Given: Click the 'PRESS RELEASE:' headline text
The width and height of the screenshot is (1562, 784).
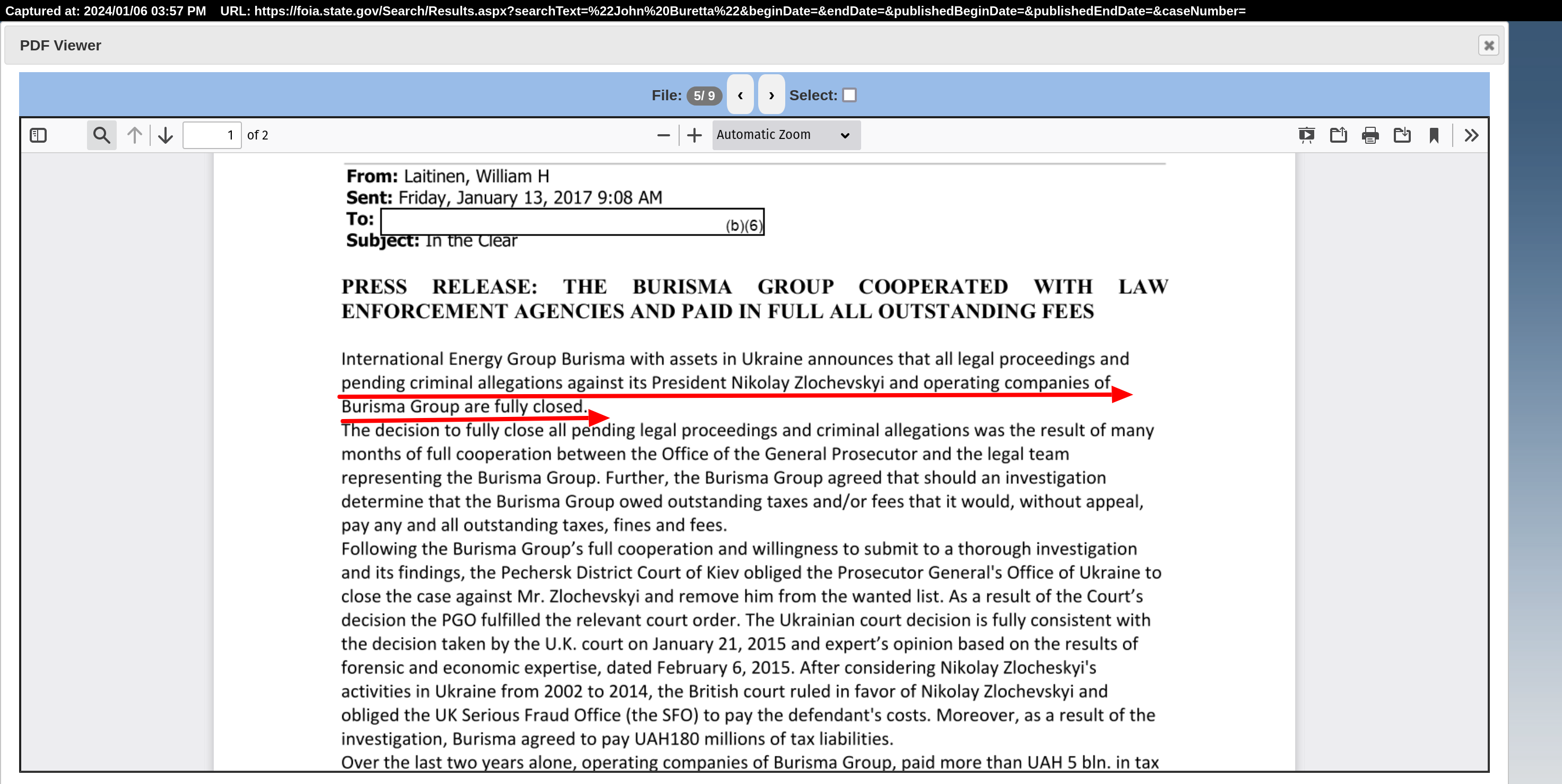Looking at the screenshot, I should [x=439, y=287].
